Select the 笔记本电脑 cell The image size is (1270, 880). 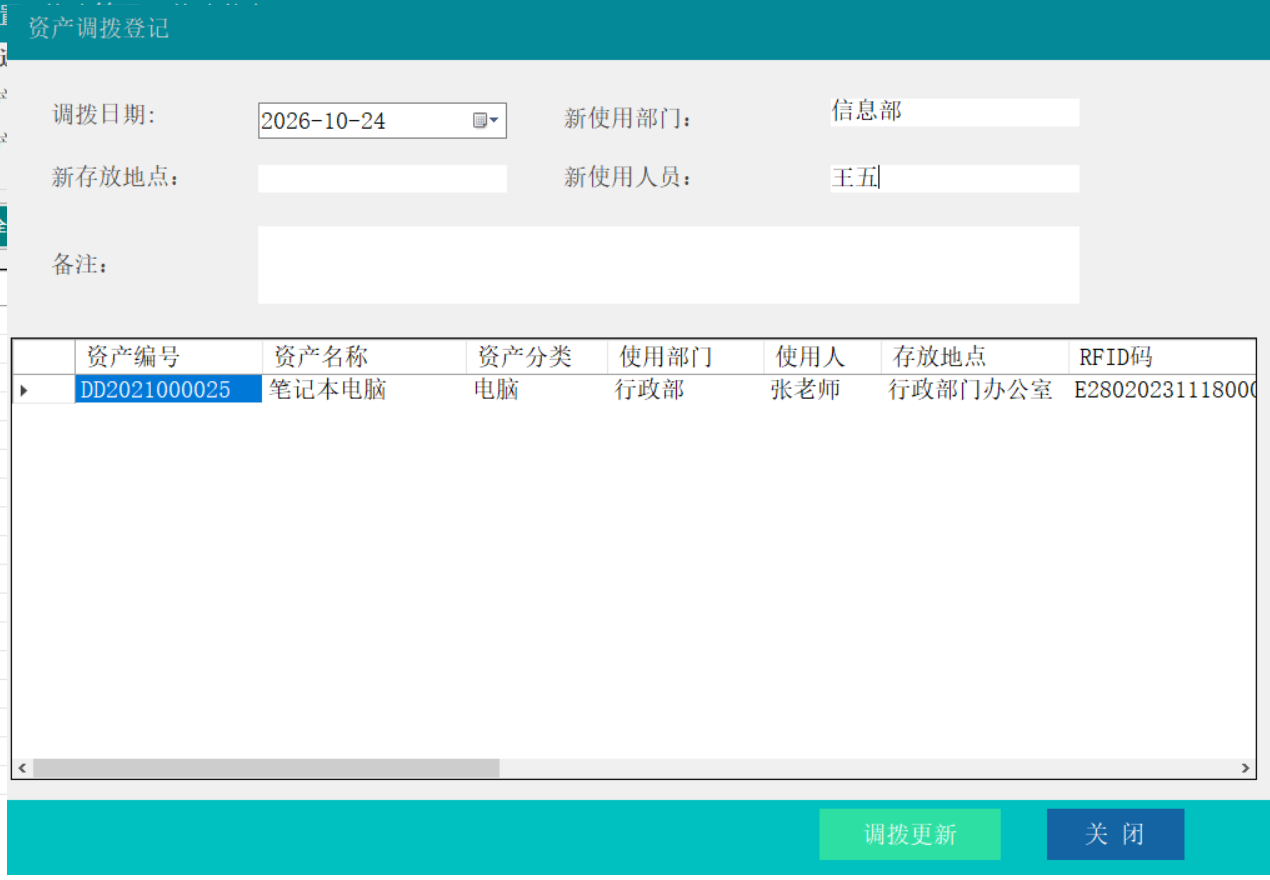(x=365, y=390)
